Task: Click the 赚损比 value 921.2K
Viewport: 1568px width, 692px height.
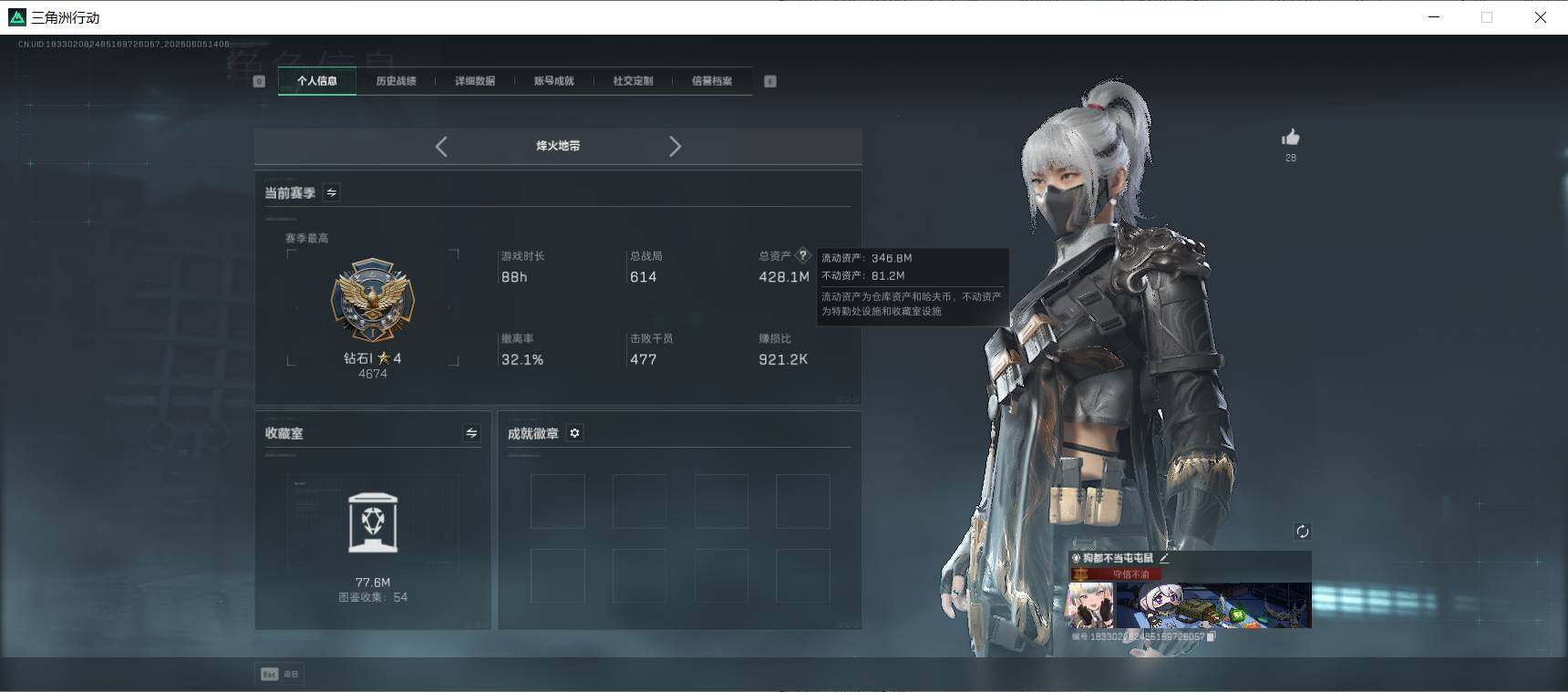Action: tap(783, 360)
